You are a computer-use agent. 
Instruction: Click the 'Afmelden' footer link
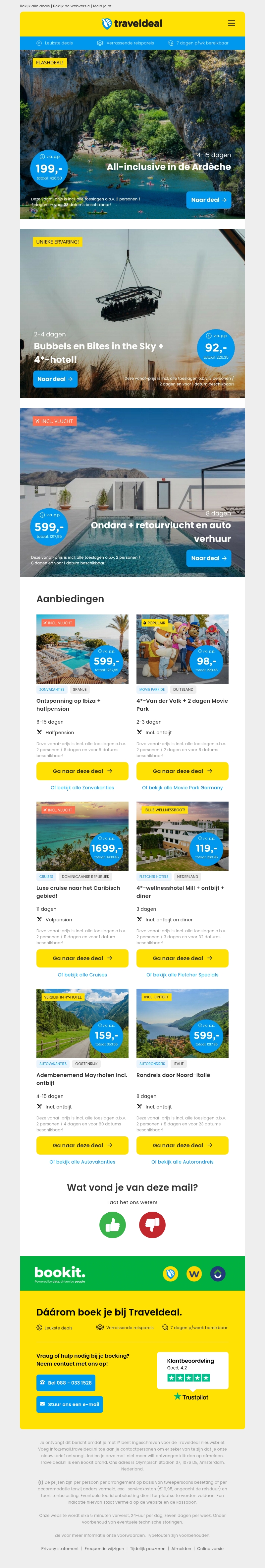(x=181, y=1548)
